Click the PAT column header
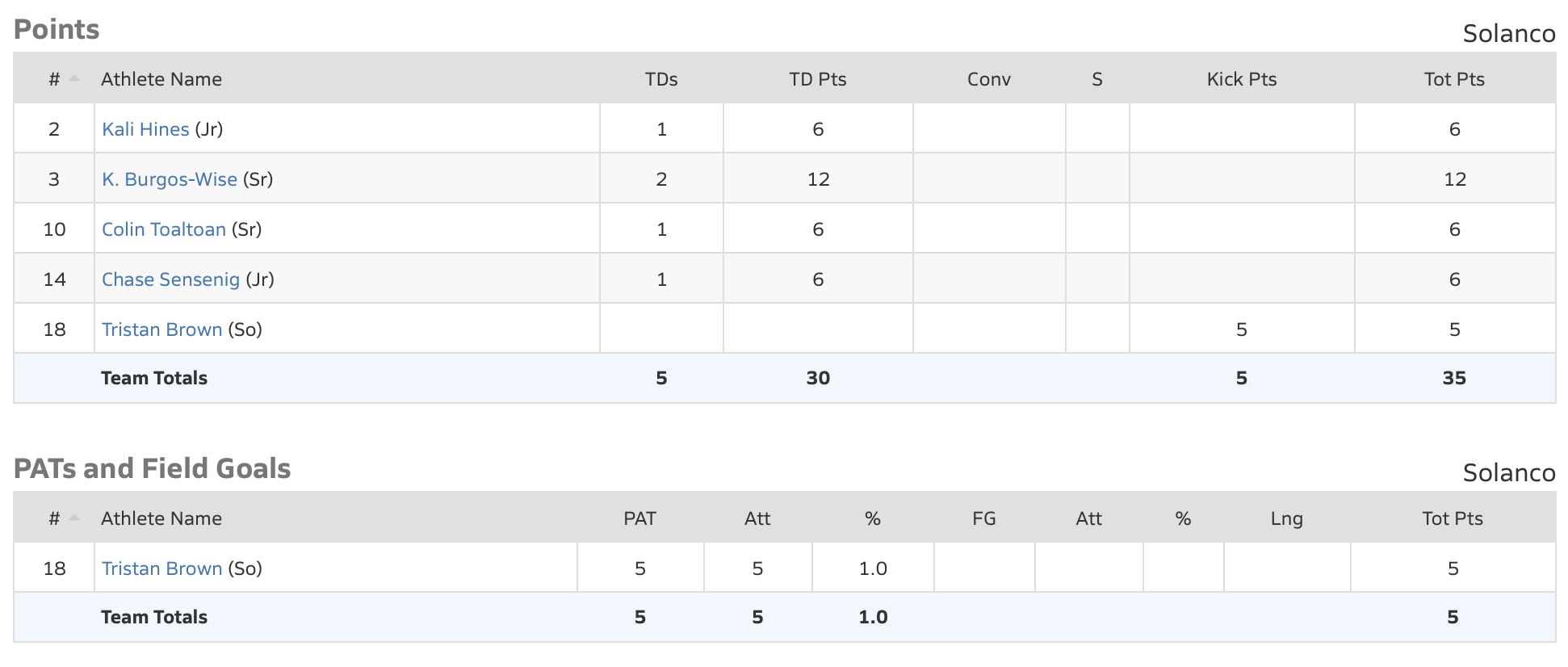Screen dimensions: 1568x667 coord(639,518)
